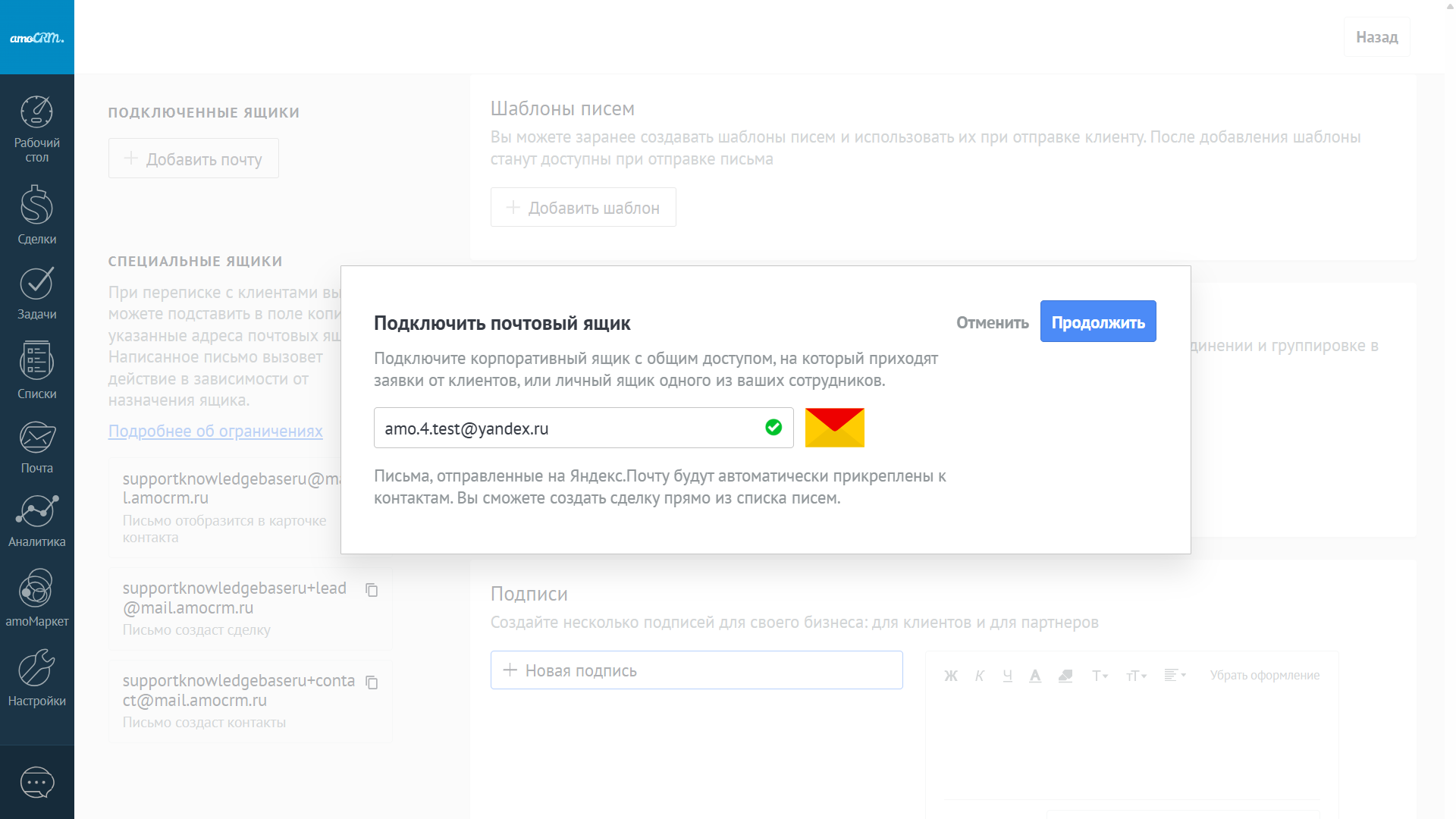Expand font family T dropdown
Screen dimensions: 1456x819
point(1100,676)
